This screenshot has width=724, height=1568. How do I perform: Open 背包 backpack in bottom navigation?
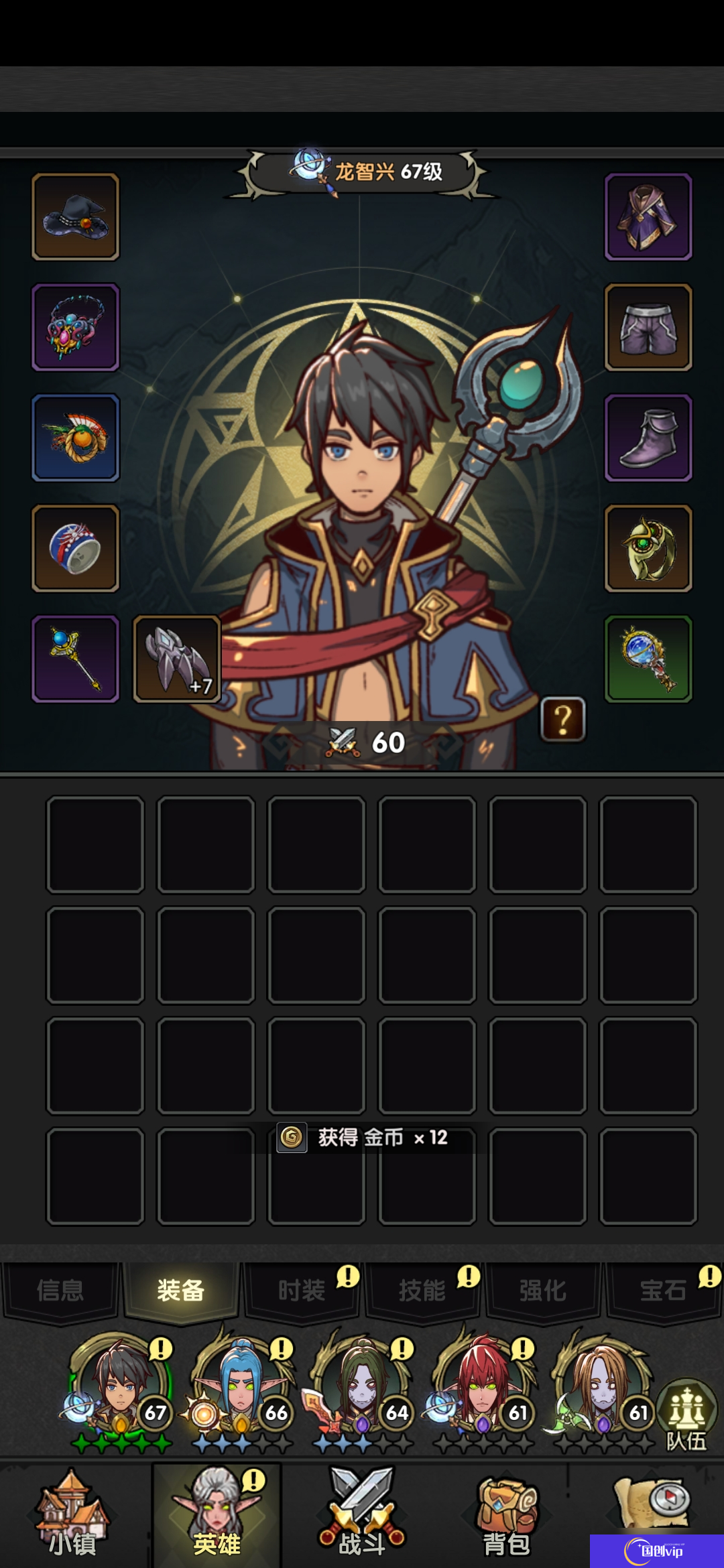pyautogui.click(x=507, y=1516)
